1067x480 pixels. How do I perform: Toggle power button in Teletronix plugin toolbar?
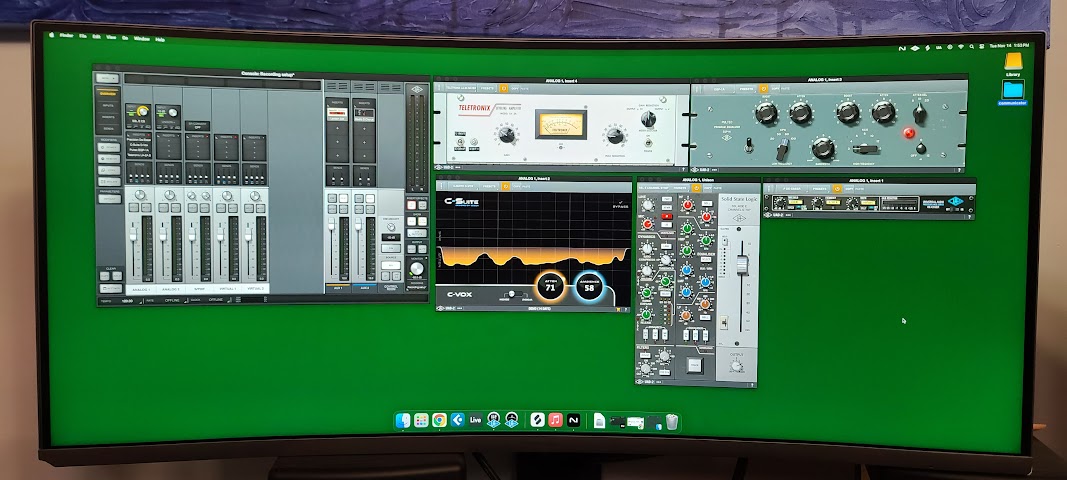(x=504, y=88)
